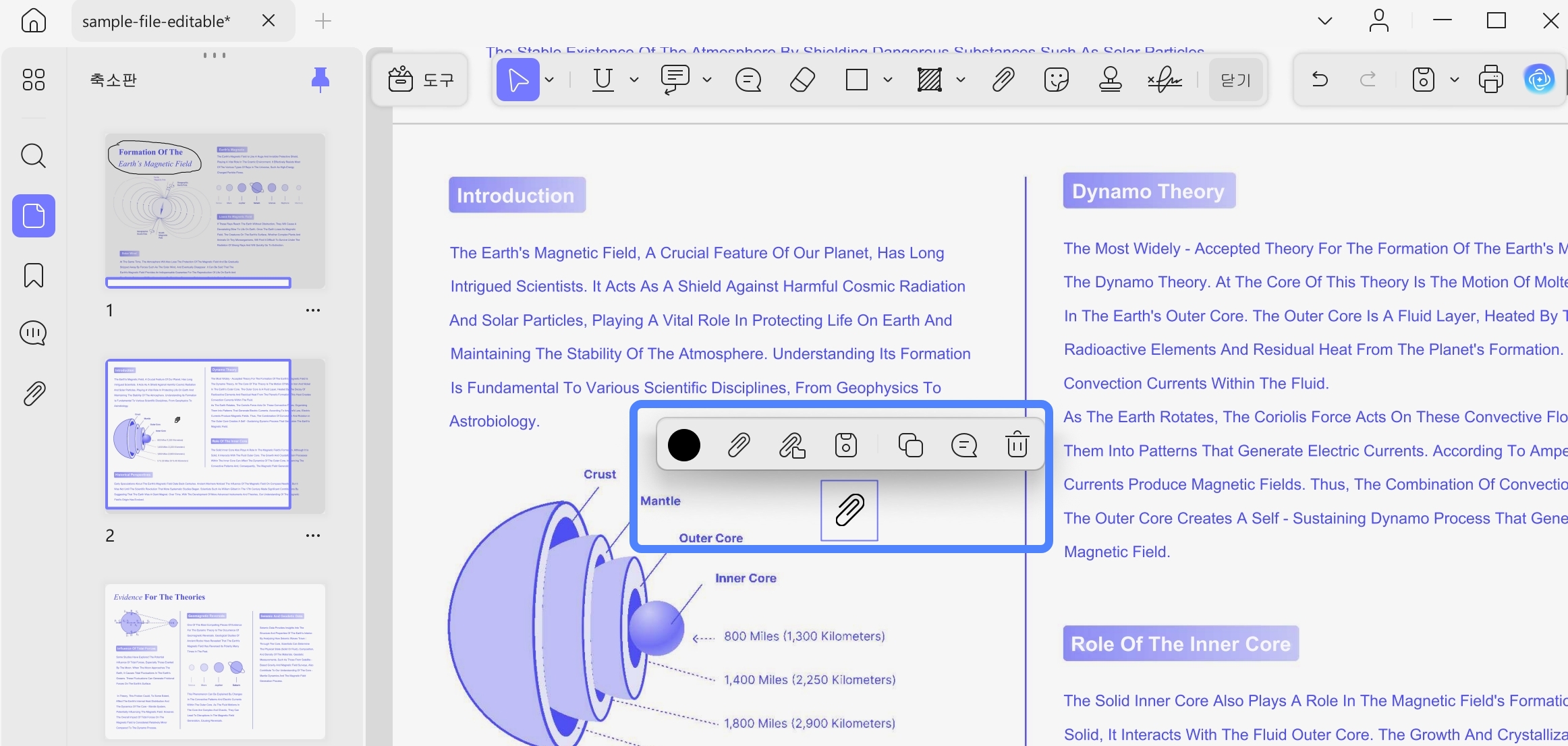Open the attachments panel in left sidebar
The width and height of the screenshot is (1568, 746).
click(34, 393)
